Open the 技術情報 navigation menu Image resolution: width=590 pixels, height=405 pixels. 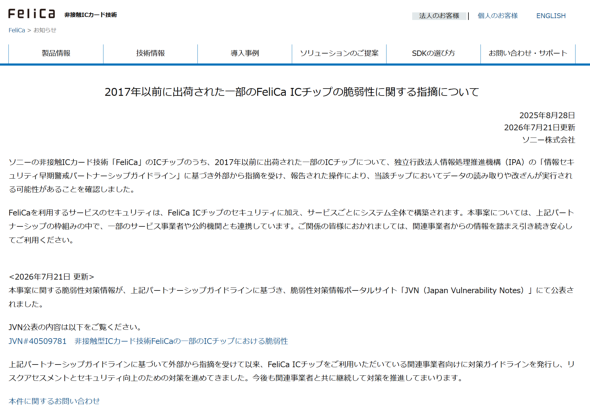[x=150, y=53]
